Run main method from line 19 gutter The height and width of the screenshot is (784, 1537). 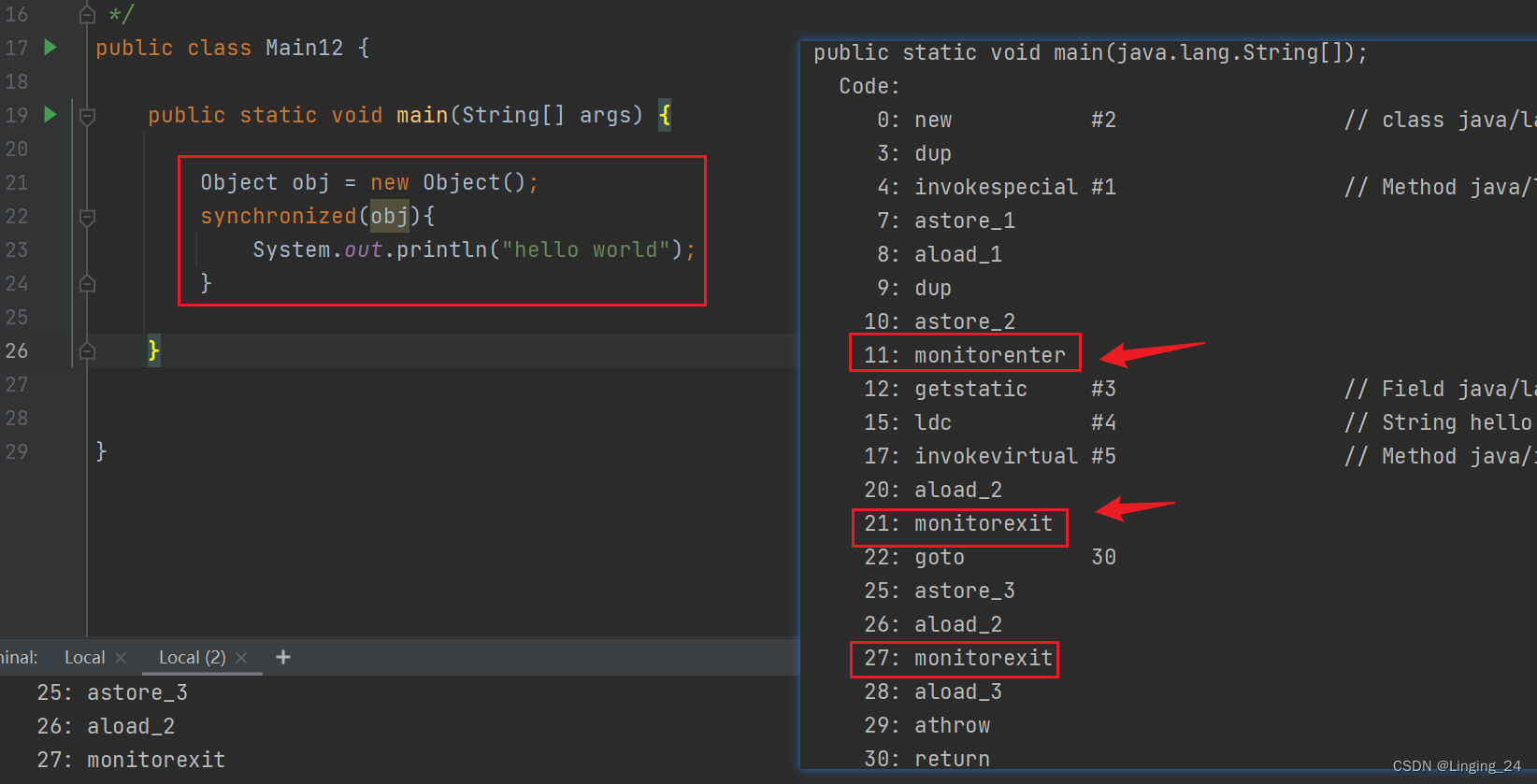pyautogui.click(x=50, y=114)
